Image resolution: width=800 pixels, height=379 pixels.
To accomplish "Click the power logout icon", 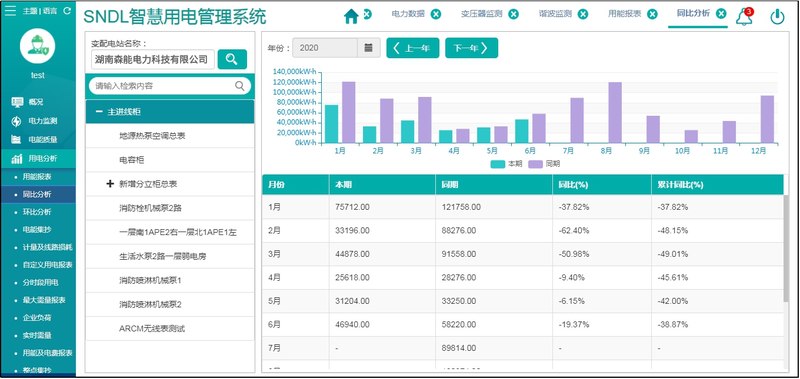I will 777,17.
